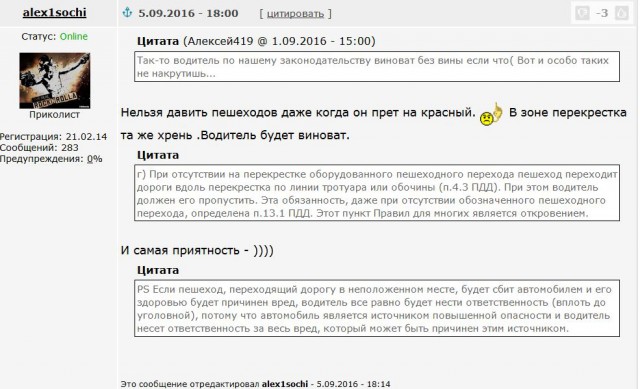Click the sad pointing-finger emoji in post
Viewport: 640px width, 389px height.
click(491, 114)
